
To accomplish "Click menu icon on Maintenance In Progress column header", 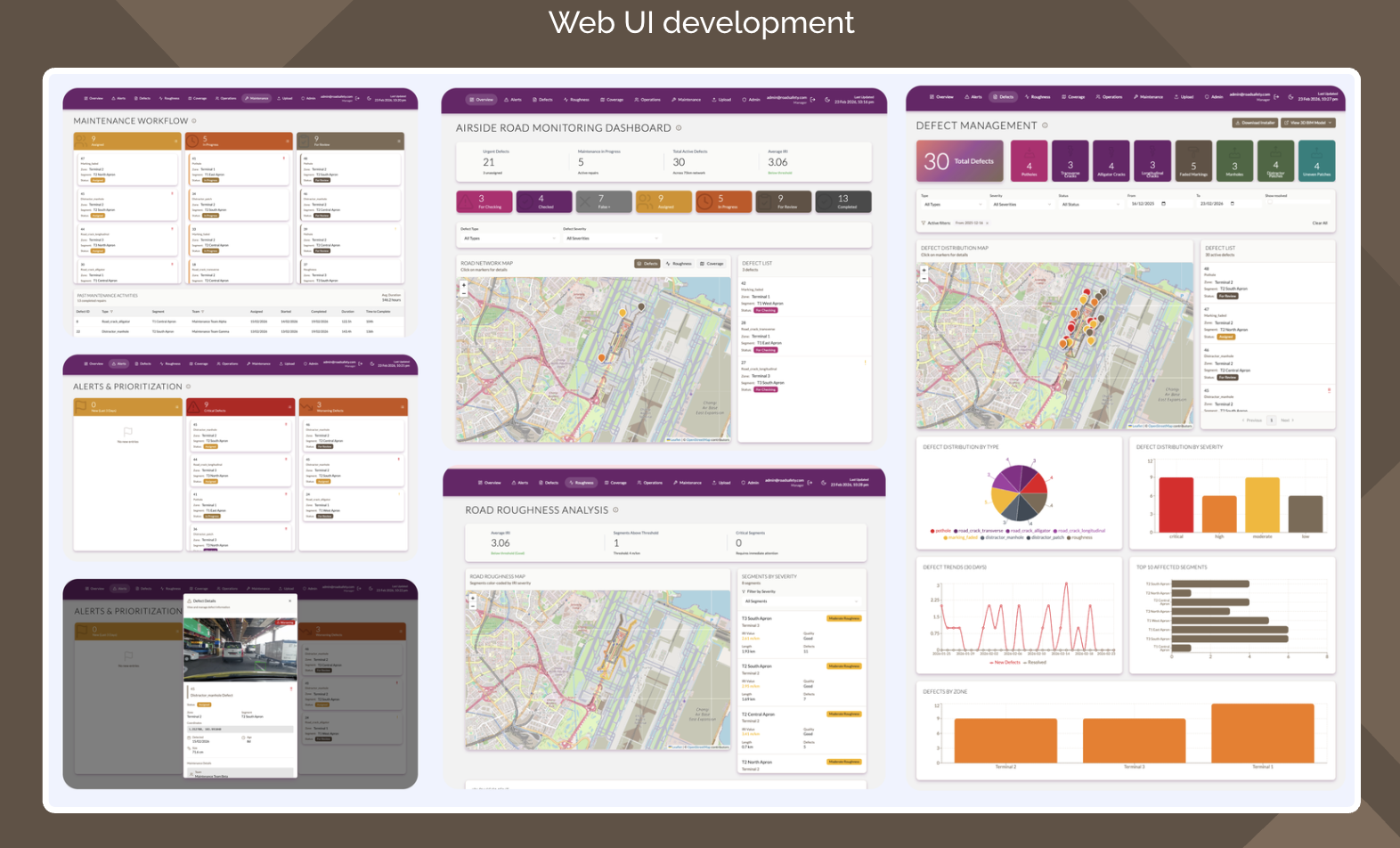I will tap(287, 141).
